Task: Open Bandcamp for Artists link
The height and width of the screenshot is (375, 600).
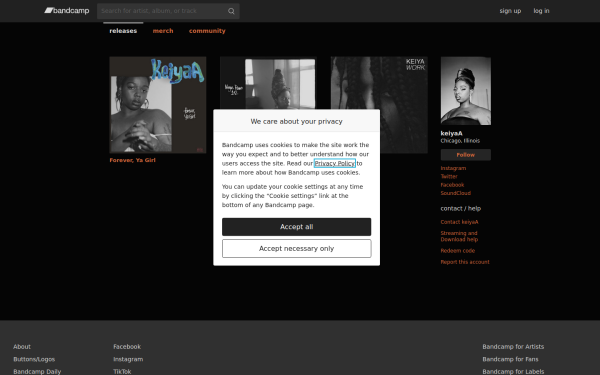Action: pyautogui.click(x=513, y=347)
